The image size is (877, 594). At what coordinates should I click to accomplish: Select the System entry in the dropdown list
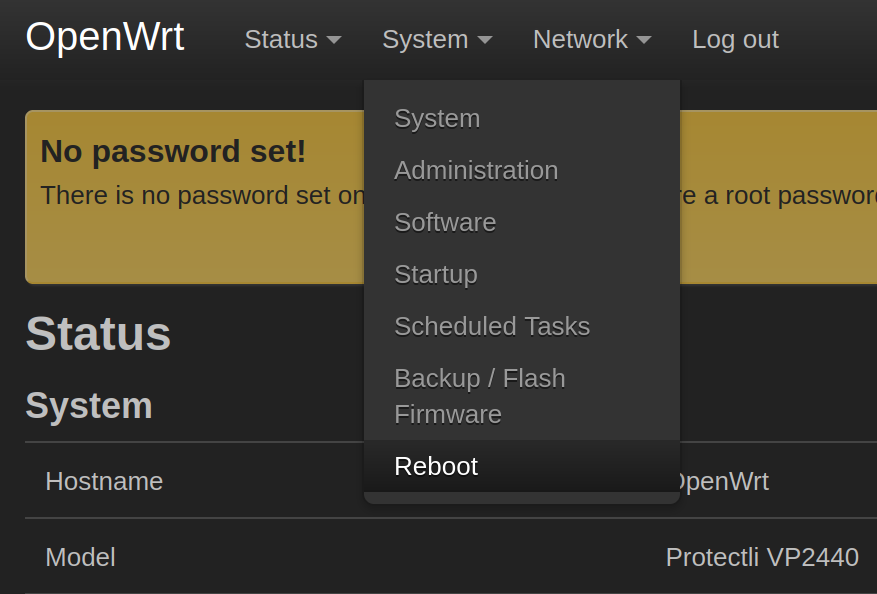pos(437,118)
